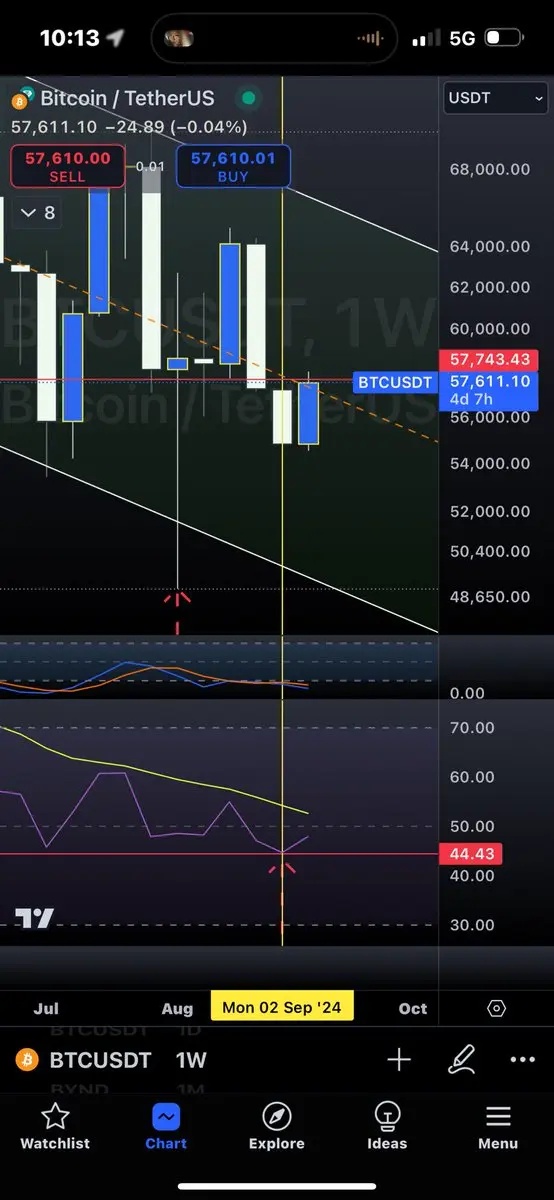Screen dimensions: 554x1200
Task: Tap the 70.00 RSI scale level
Action: tap(471, 728)
